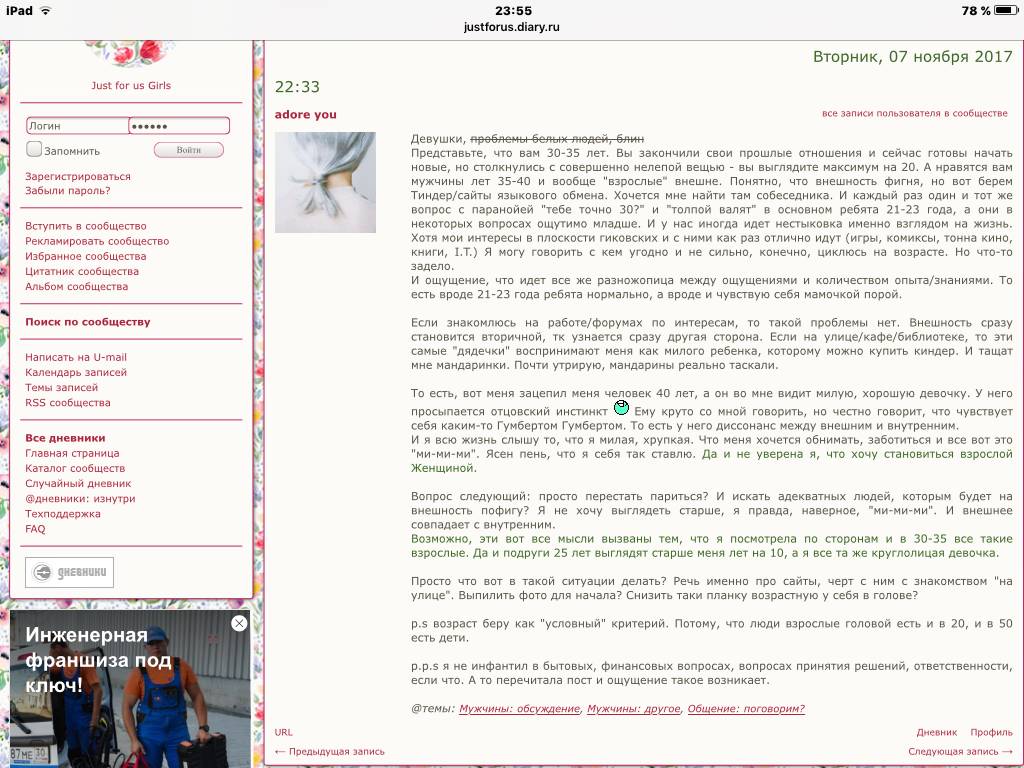Go to Избранное сообщества
Screen dimensions: 1024x768
coord(86,256)
